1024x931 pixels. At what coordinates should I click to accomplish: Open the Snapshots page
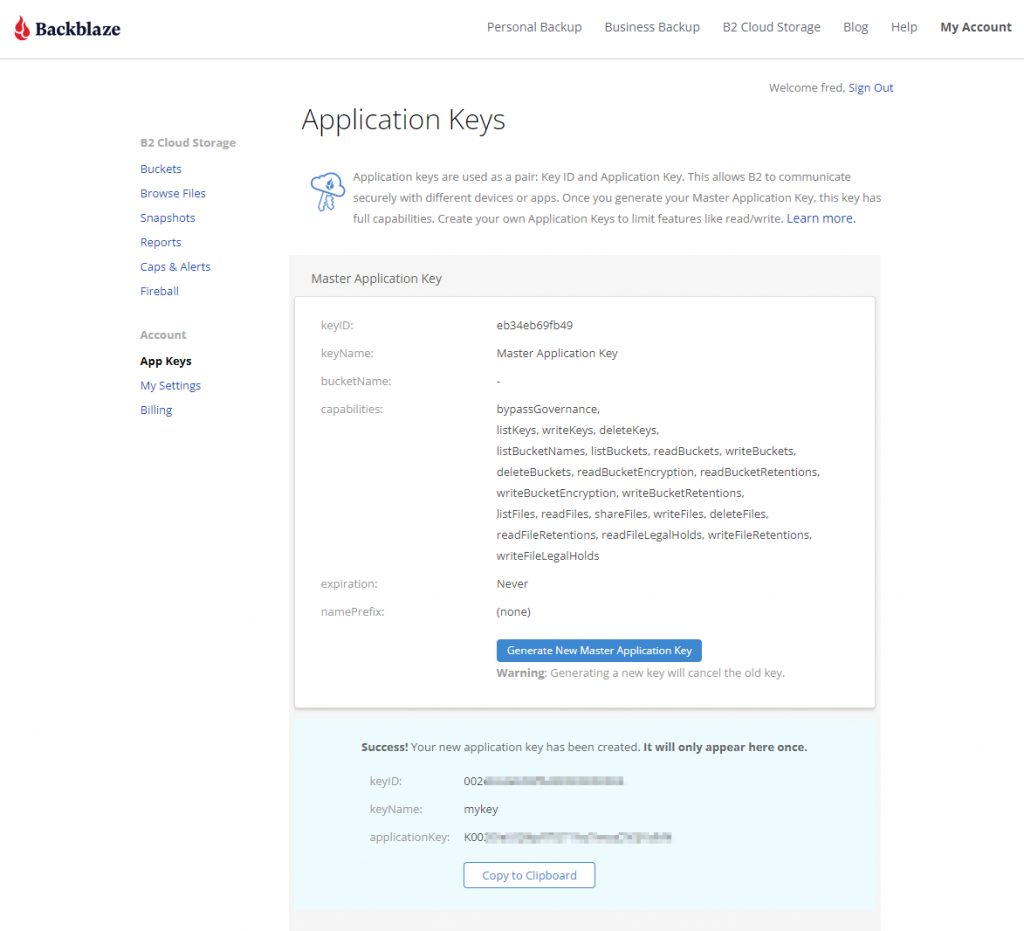pyautogui.click(x=167, y=218)
